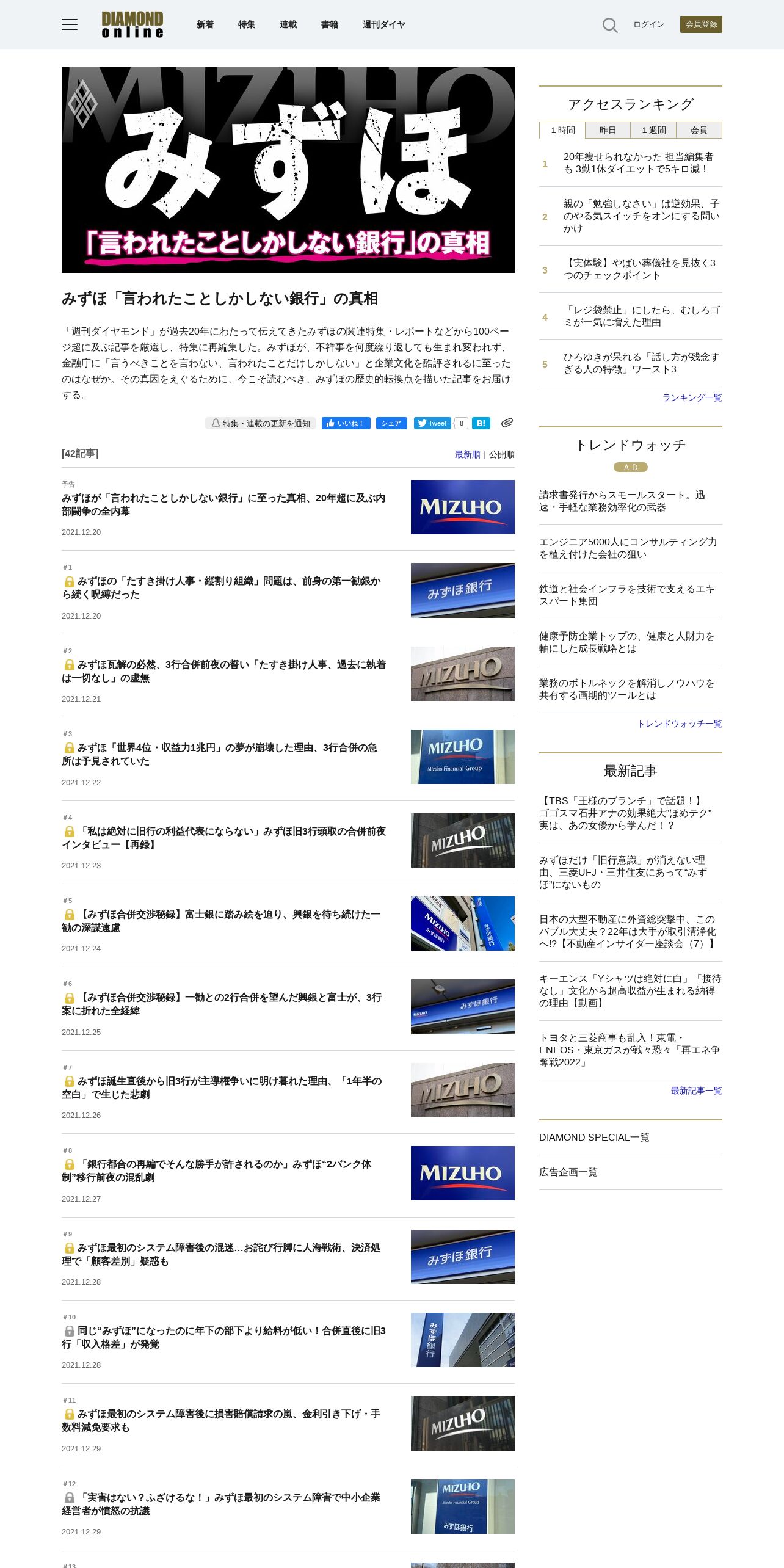Click the ログイン link
Screen dimensions: 784x1568
[x=648, y=24]
